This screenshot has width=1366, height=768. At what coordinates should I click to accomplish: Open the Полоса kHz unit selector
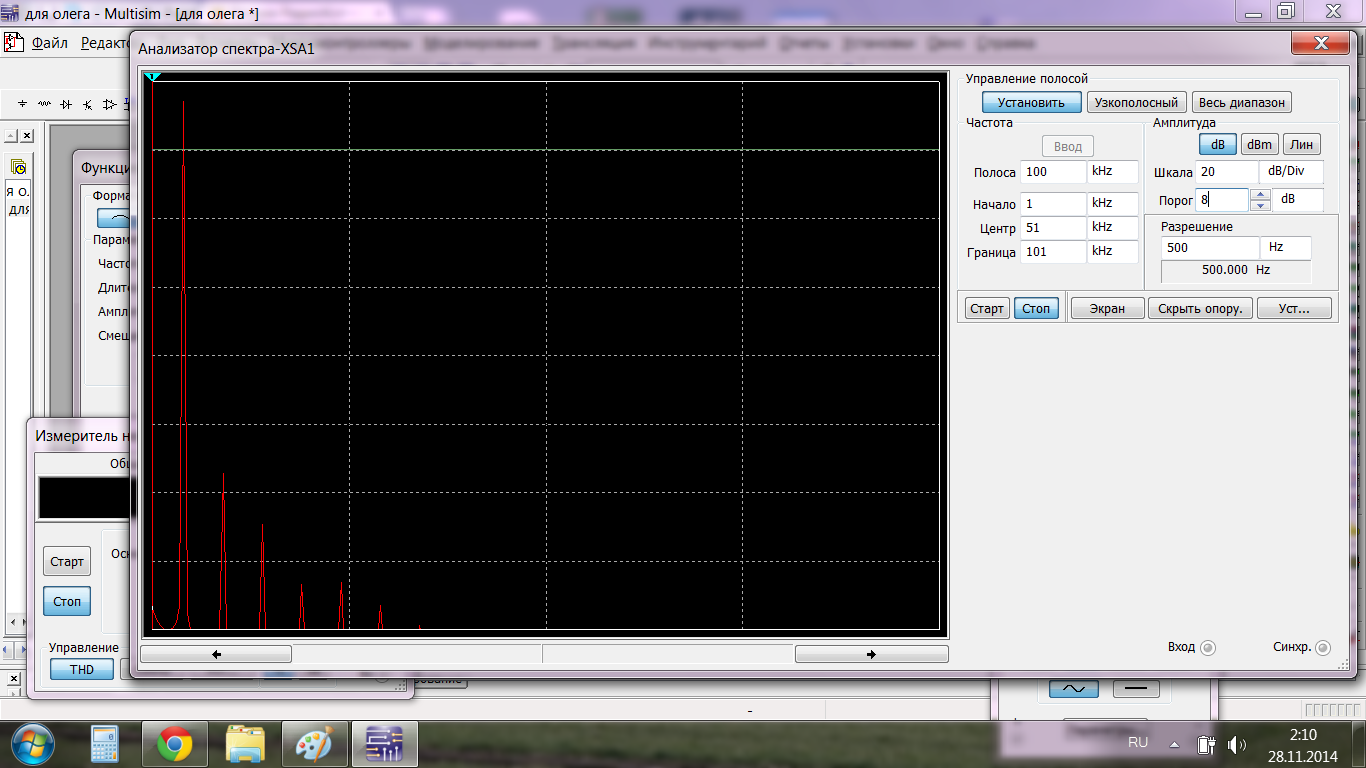pos(1113,172)
